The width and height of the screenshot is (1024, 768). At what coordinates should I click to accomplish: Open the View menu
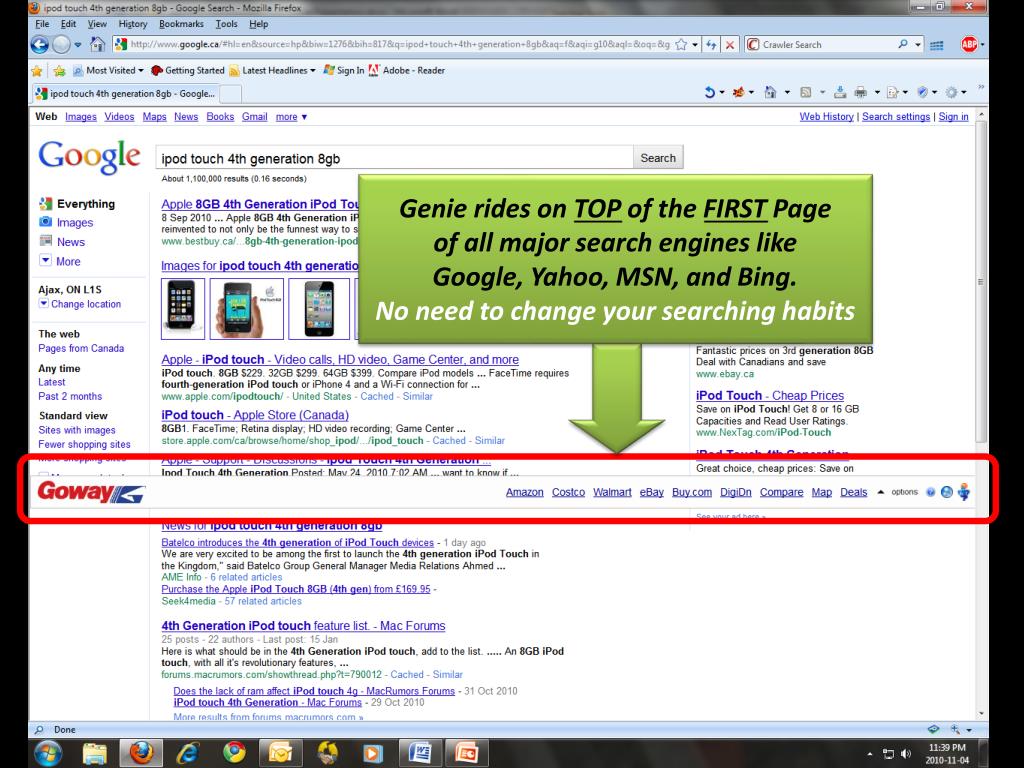(97, 24)
